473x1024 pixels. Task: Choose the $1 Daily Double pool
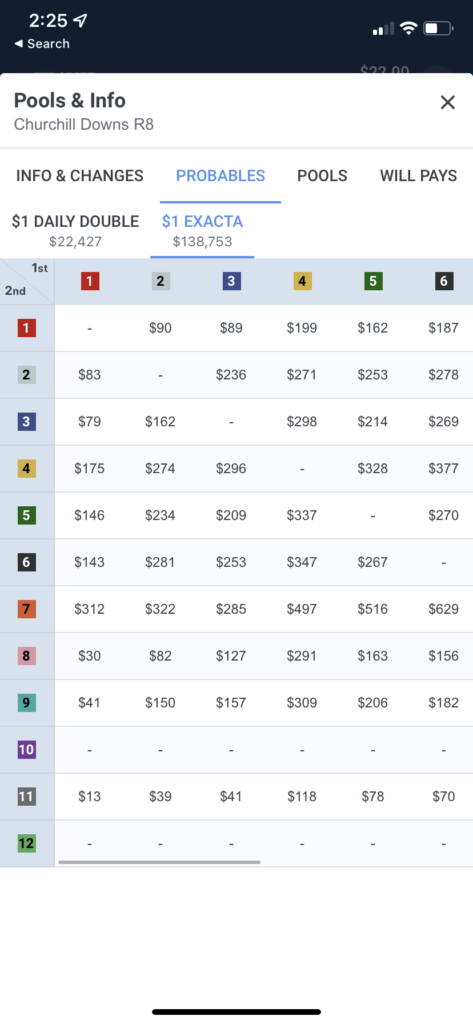[x=75, y=231]
